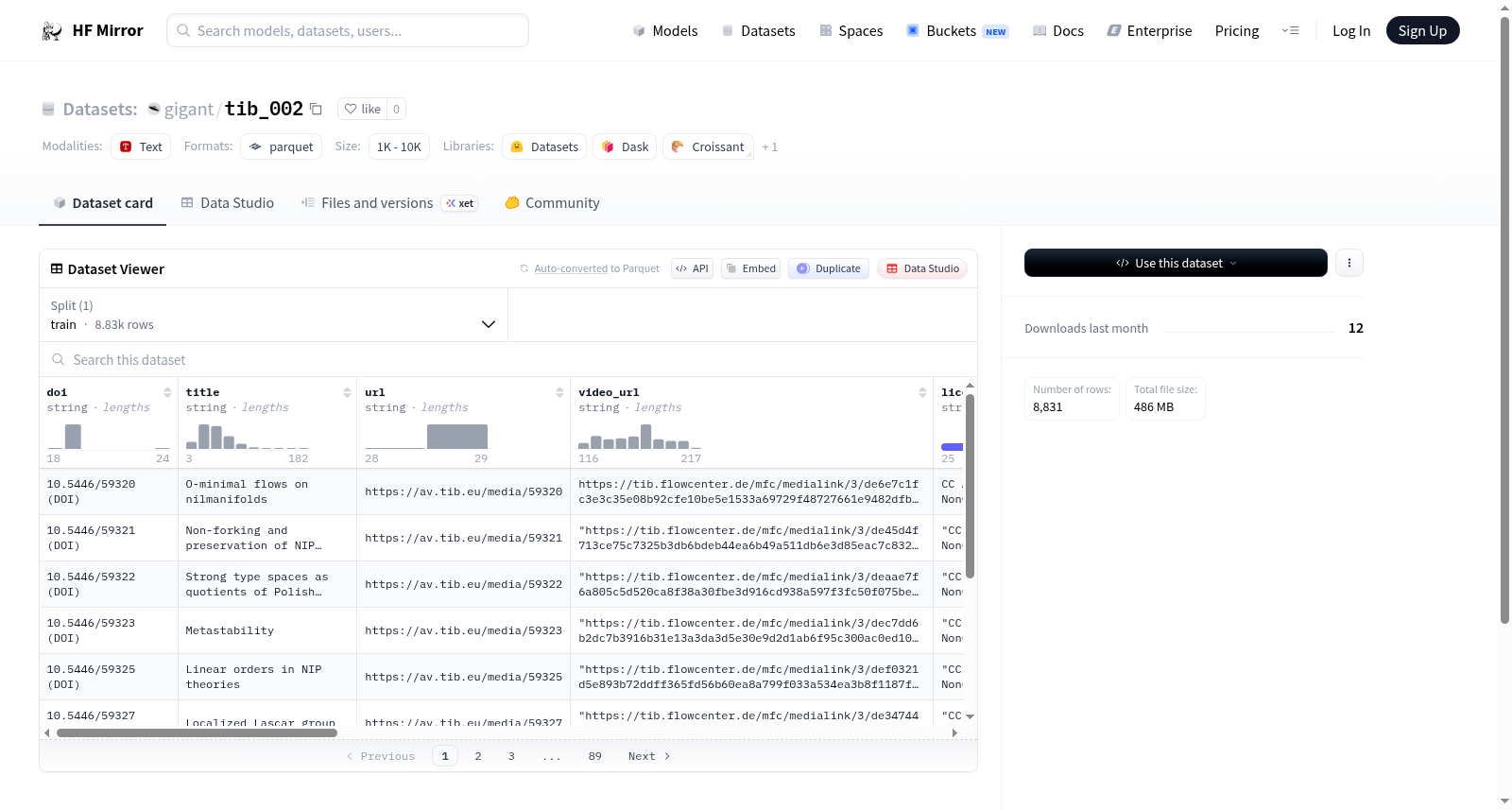
Task: Click the page vertical scrollbar
Action: point(1504,321)
